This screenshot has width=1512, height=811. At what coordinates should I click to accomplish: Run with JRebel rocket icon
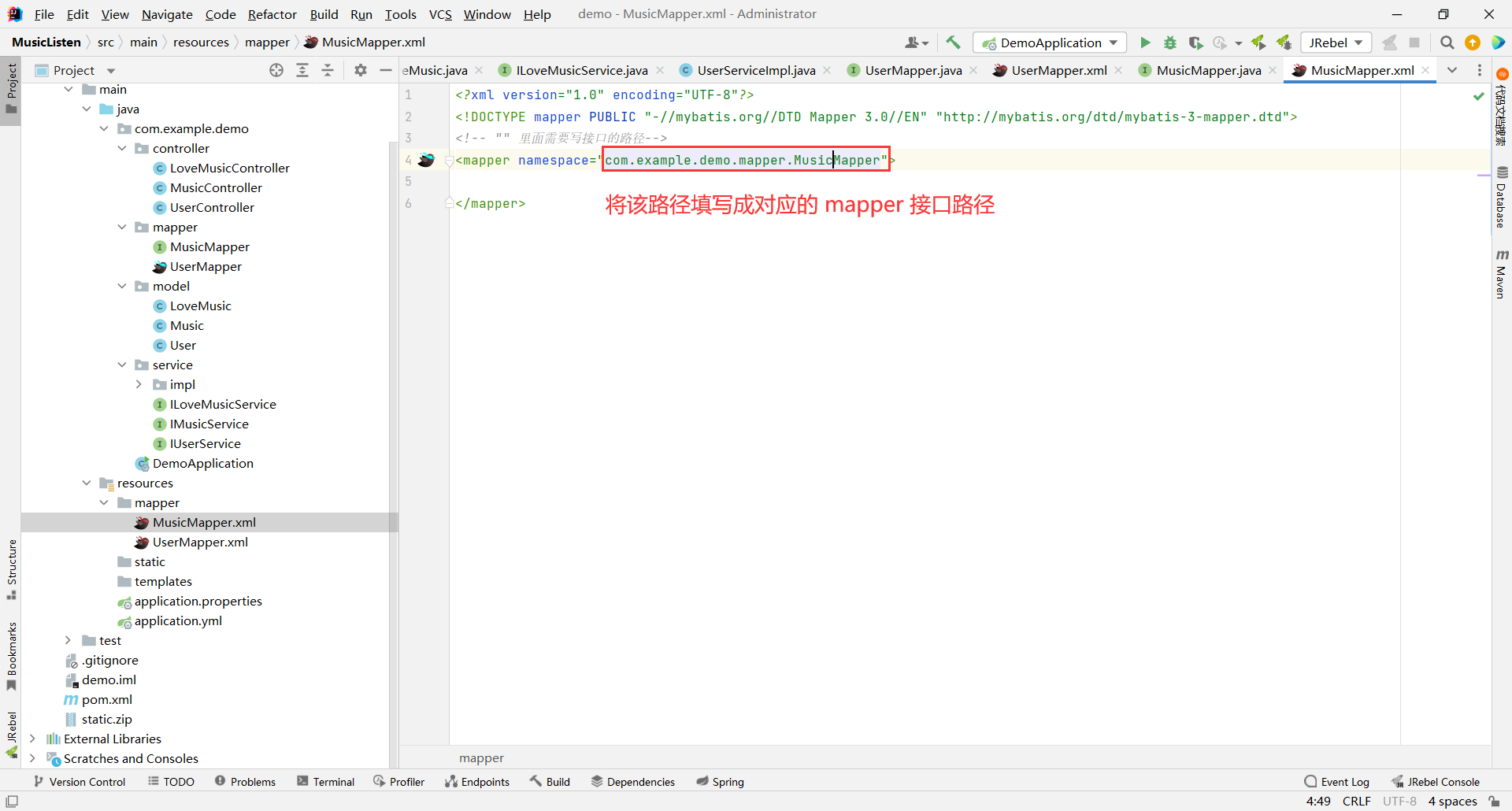(1258, 43)
